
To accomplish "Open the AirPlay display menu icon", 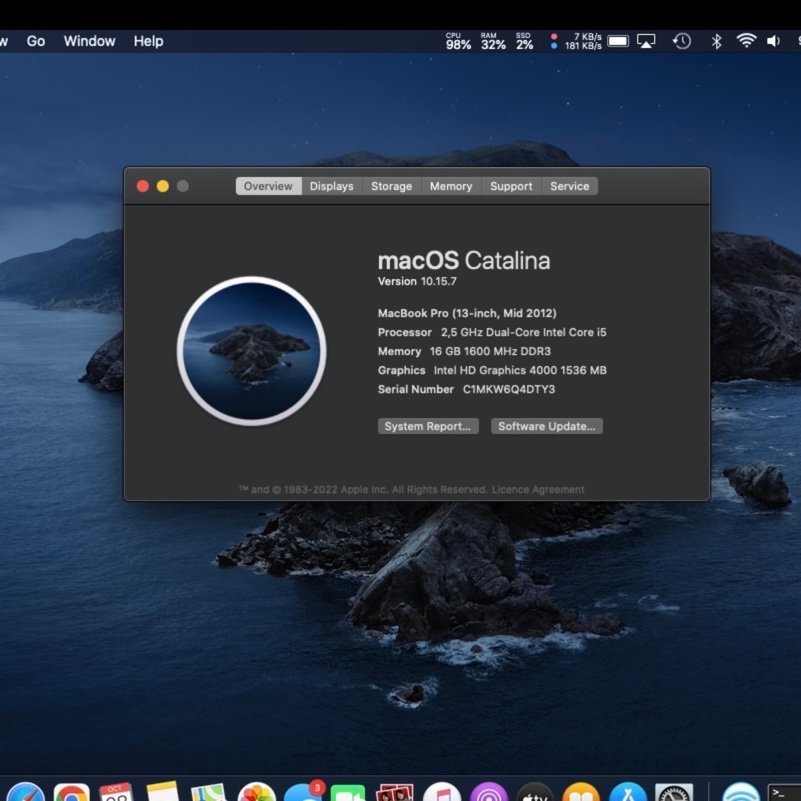I will 647,41.
